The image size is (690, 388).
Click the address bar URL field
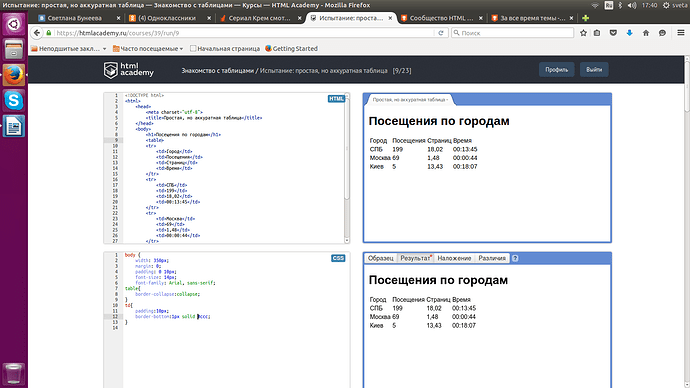pos(244,33)
